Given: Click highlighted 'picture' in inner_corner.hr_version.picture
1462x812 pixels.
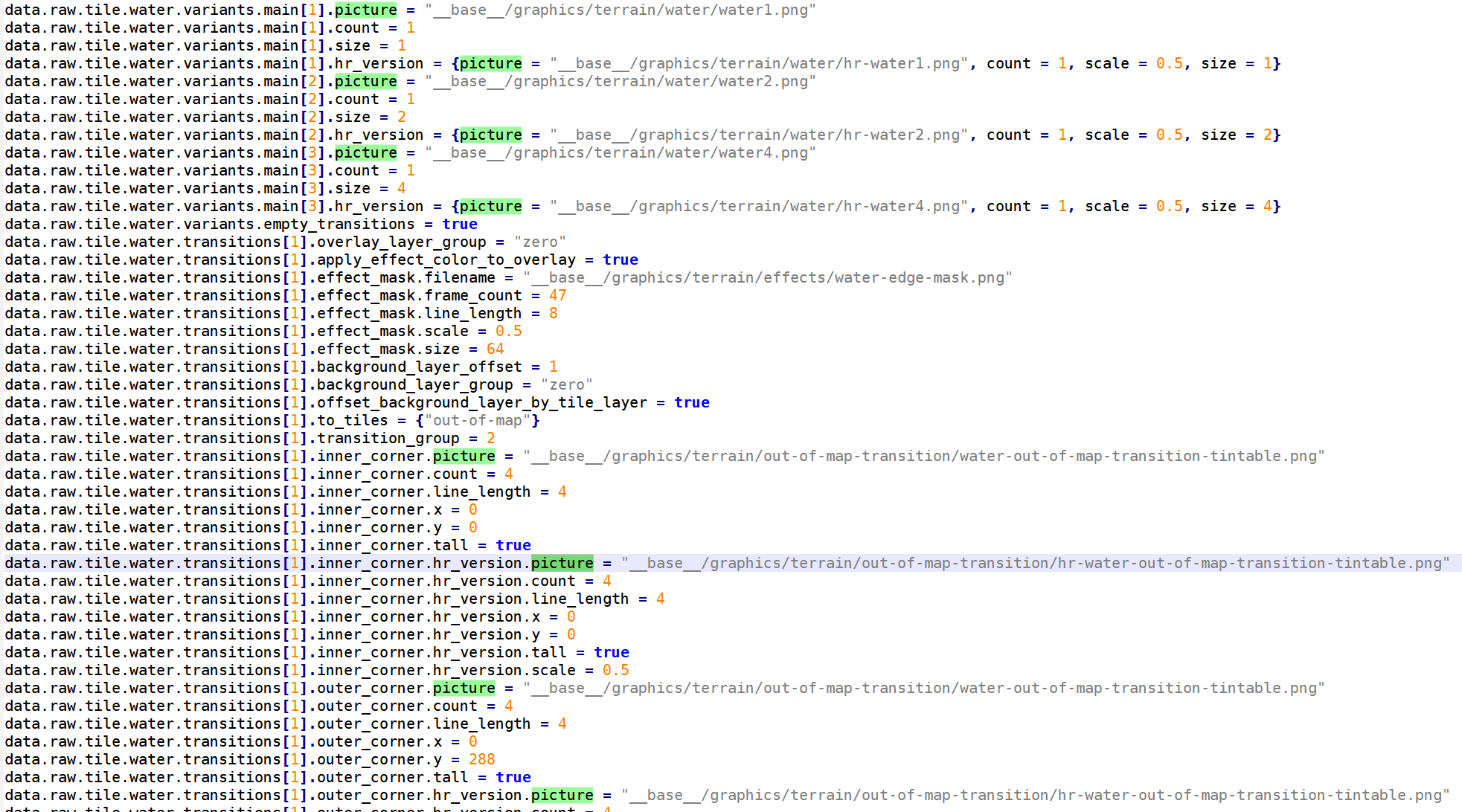Looking at the screenshot, I should pyautogui.click(x=562, y=563).
